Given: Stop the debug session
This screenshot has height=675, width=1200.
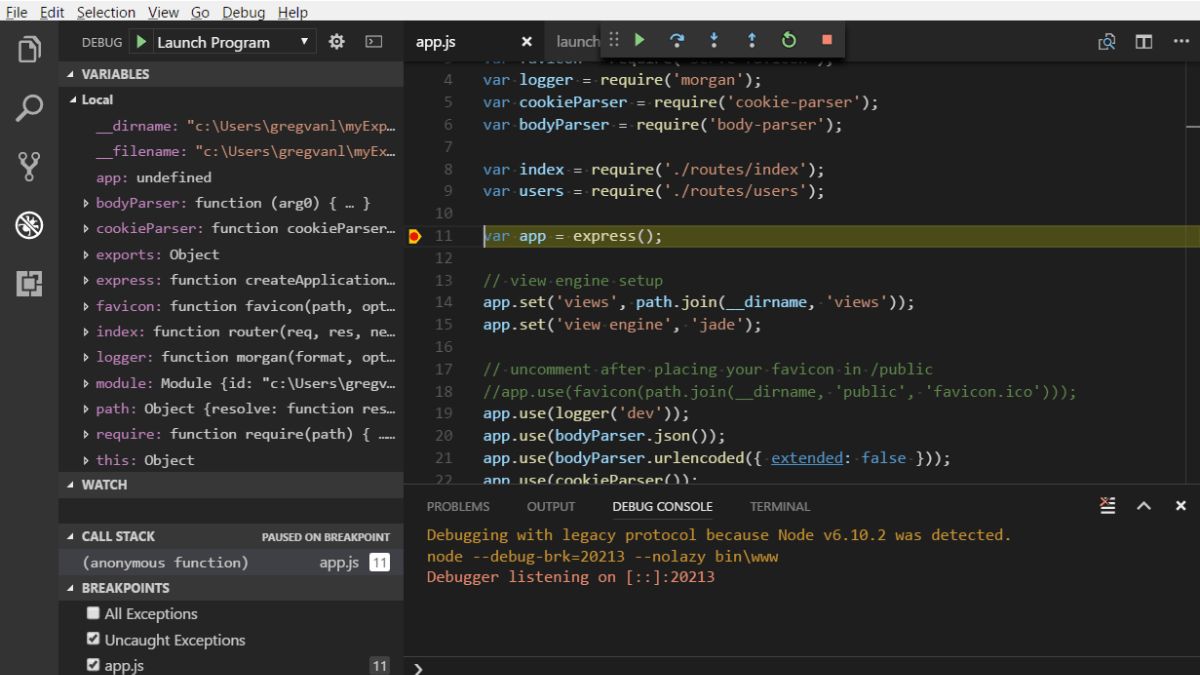Looking at the screenshot, I should (x=826, y=40).
